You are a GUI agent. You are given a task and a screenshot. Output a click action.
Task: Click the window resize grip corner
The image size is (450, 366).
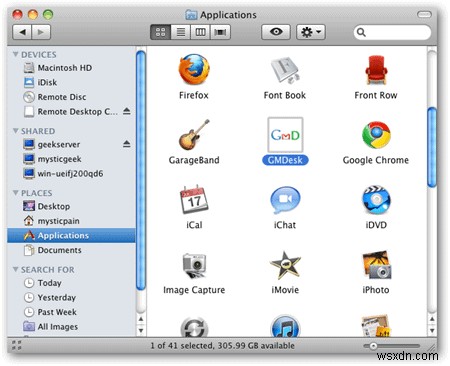pos(432,347)
